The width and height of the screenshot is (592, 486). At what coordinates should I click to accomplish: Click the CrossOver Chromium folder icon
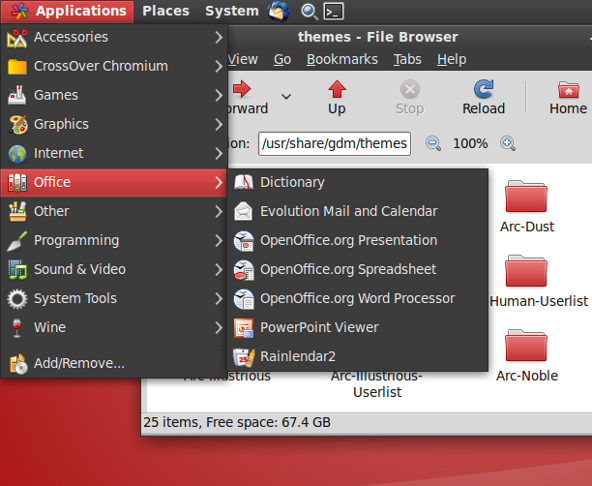tap(17, 67)
